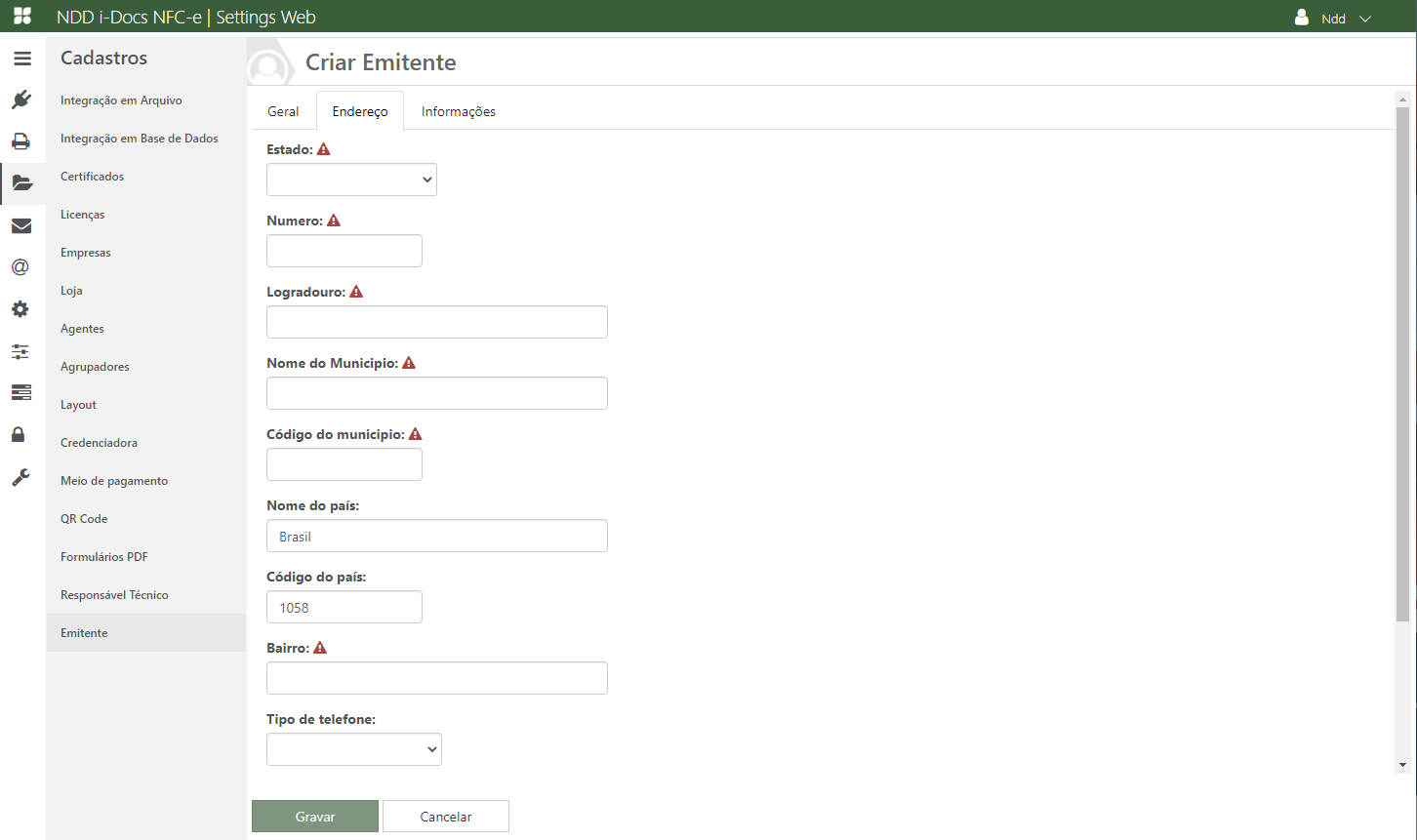This screenshot has width=1417, height=840.
Task: Open Formulários PDF menu item
Action: click(x=145, y=557)
